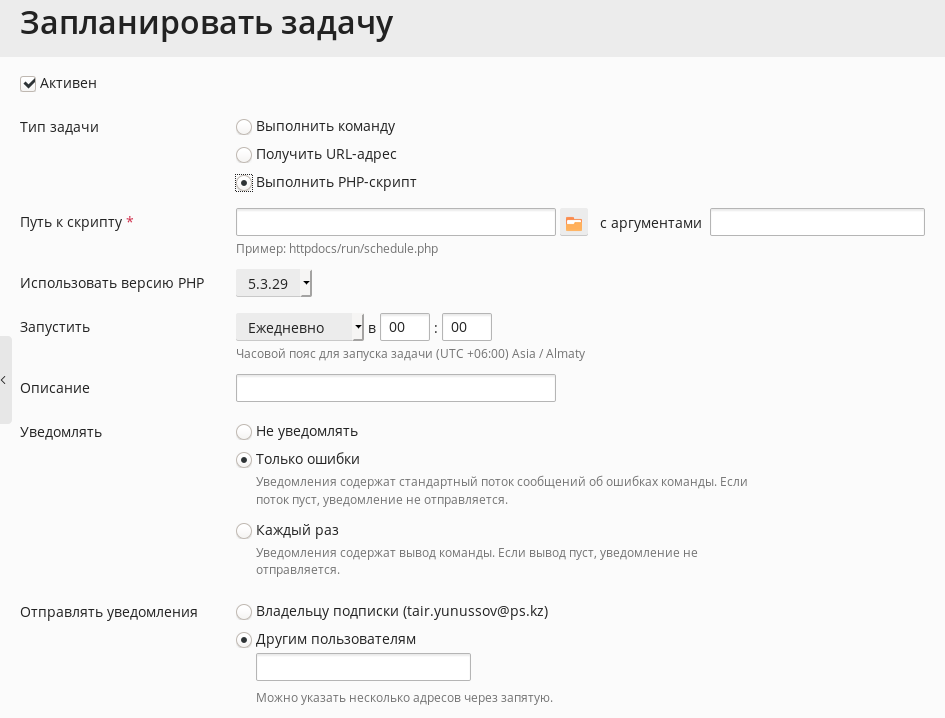
Task: Expand the Ежедневно schedule frequency dropdown
Action: [x=300, y=327]
